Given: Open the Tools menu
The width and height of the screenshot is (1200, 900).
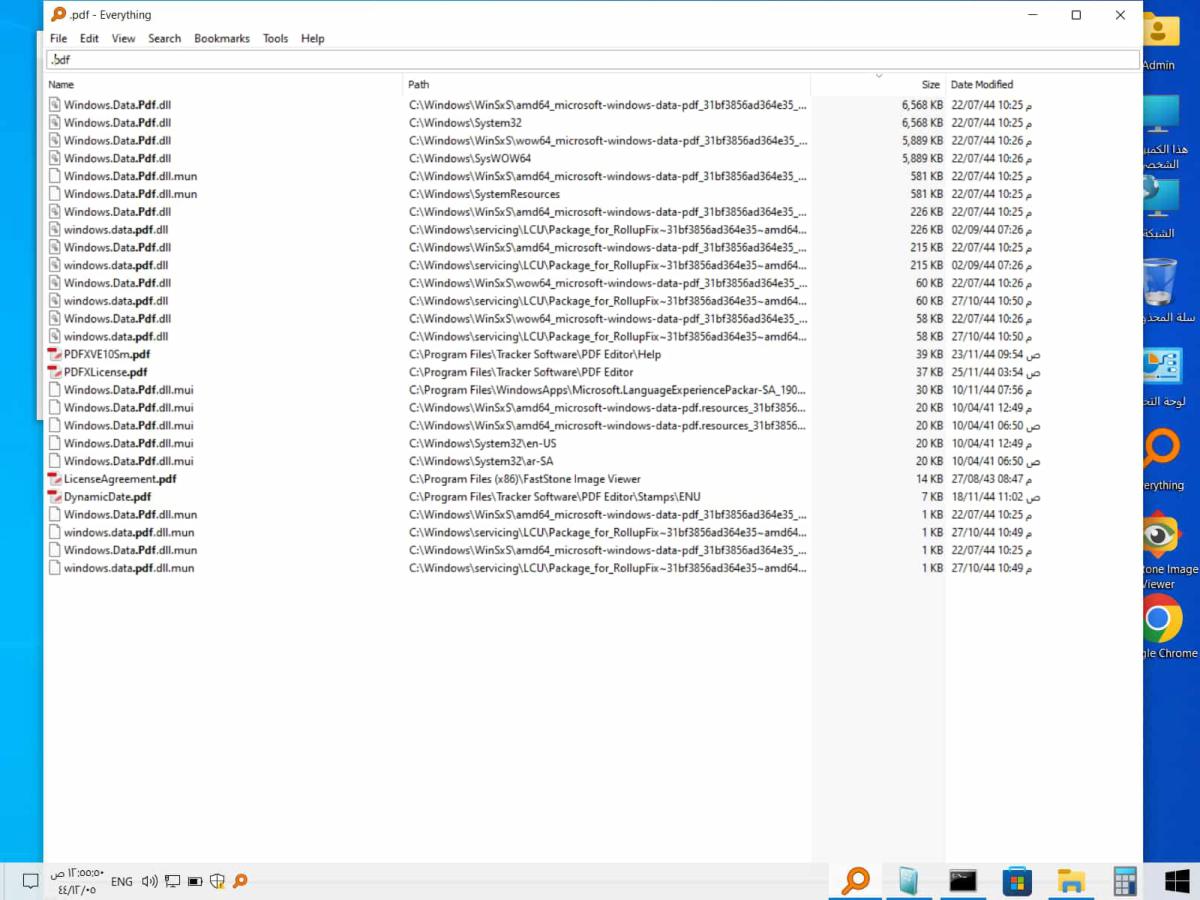Looking at the screenshot, I should click(x=275, y=39).
